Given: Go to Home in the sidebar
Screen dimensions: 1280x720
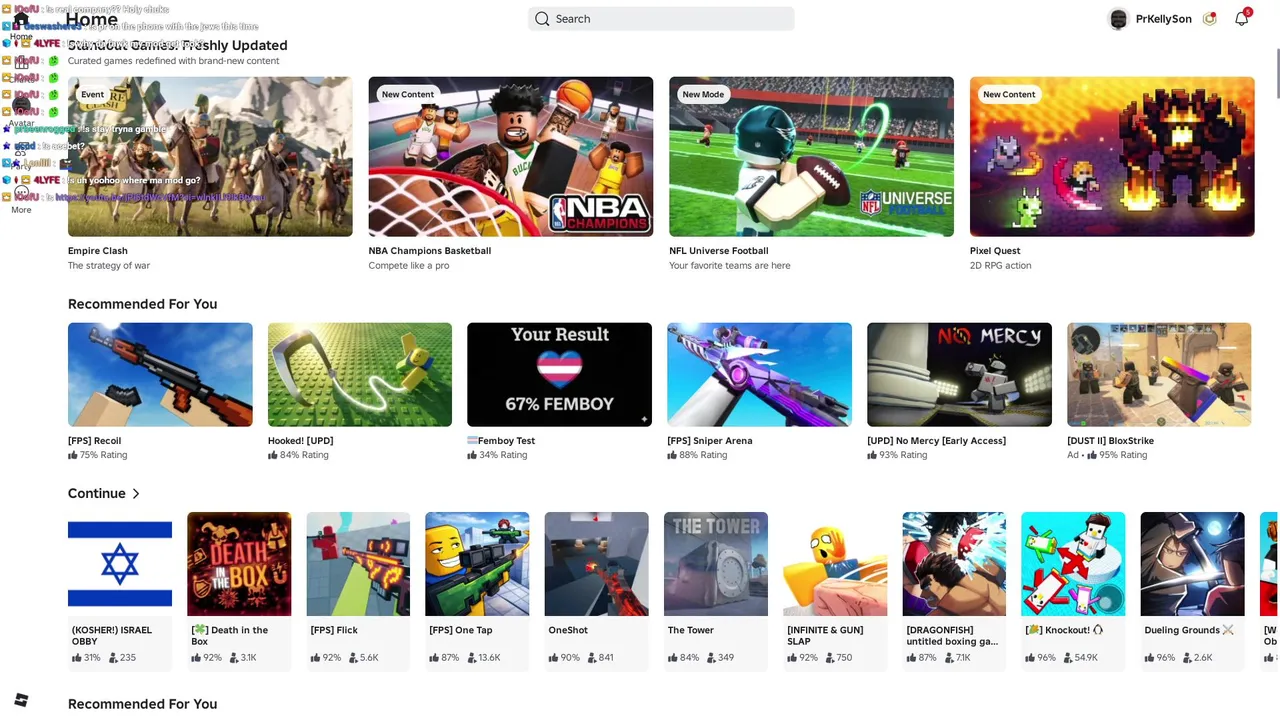Looking at the screenshot, I should [x=21, y=25].
